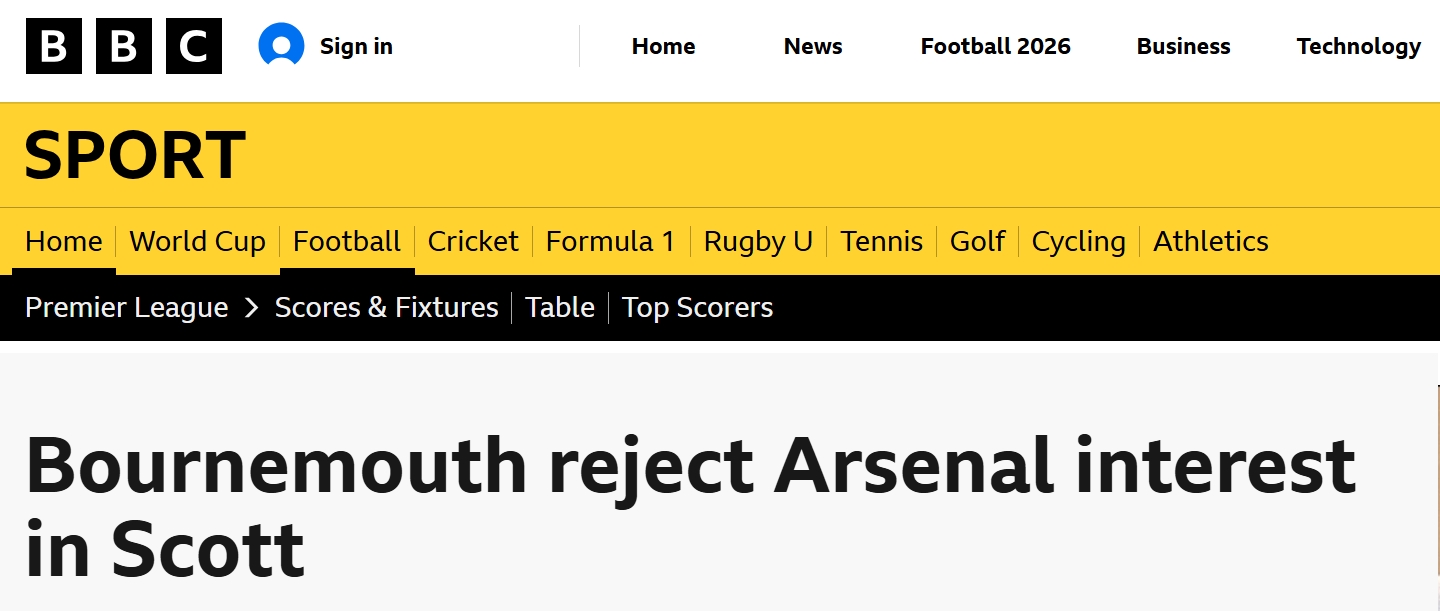Click the blue account avatar icon

[281, 46]
